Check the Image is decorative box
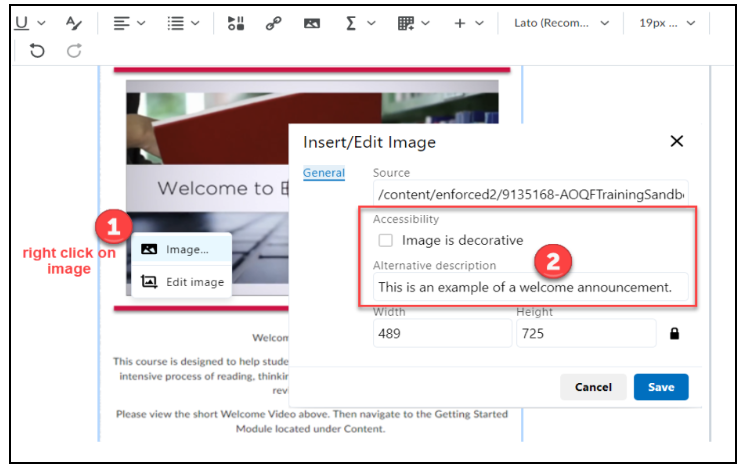 pyautogui.click(x=385, y=240)
